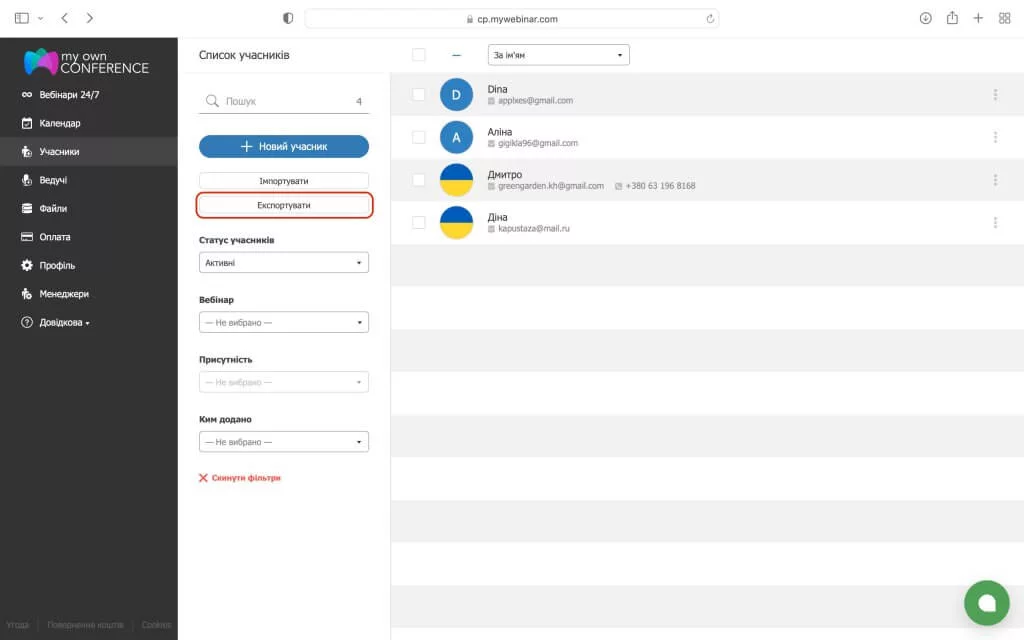Open the three-dot options for Дмитро

point(995,180)
